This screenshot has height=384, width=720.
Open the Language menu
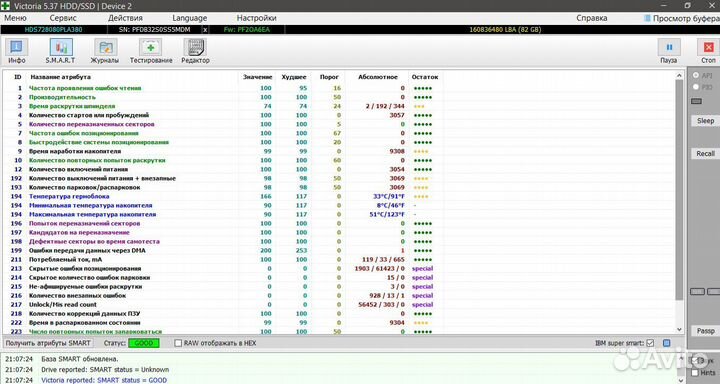tap(190, 18)
